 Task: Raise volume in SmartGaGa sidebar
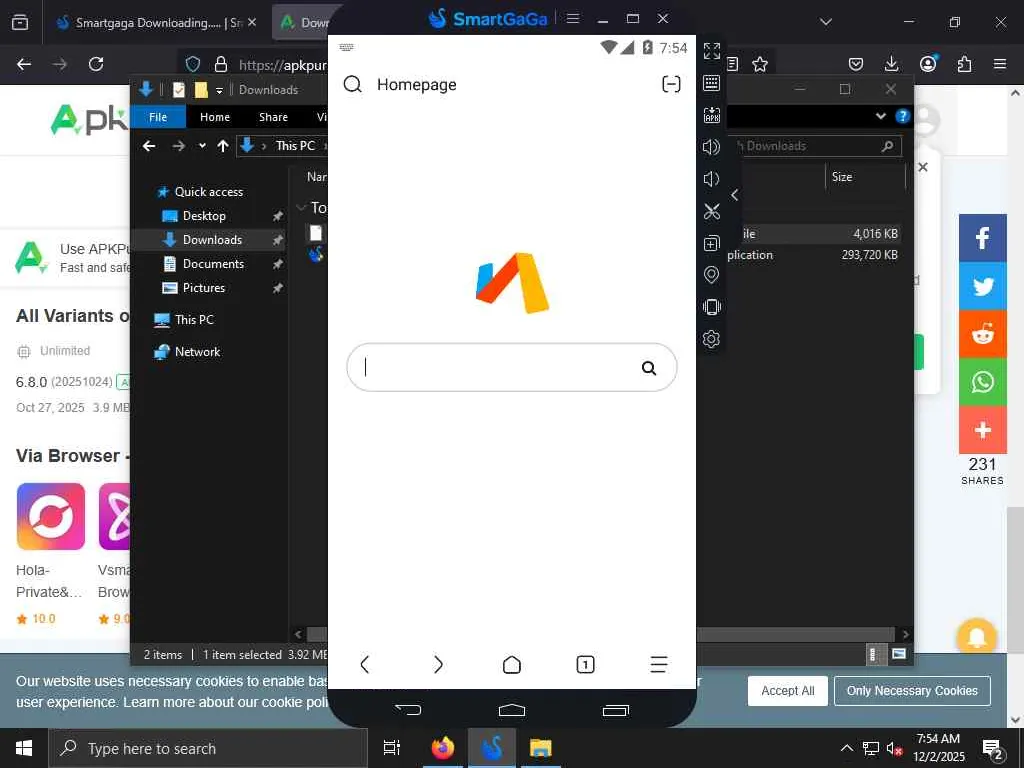click(712, 147)
